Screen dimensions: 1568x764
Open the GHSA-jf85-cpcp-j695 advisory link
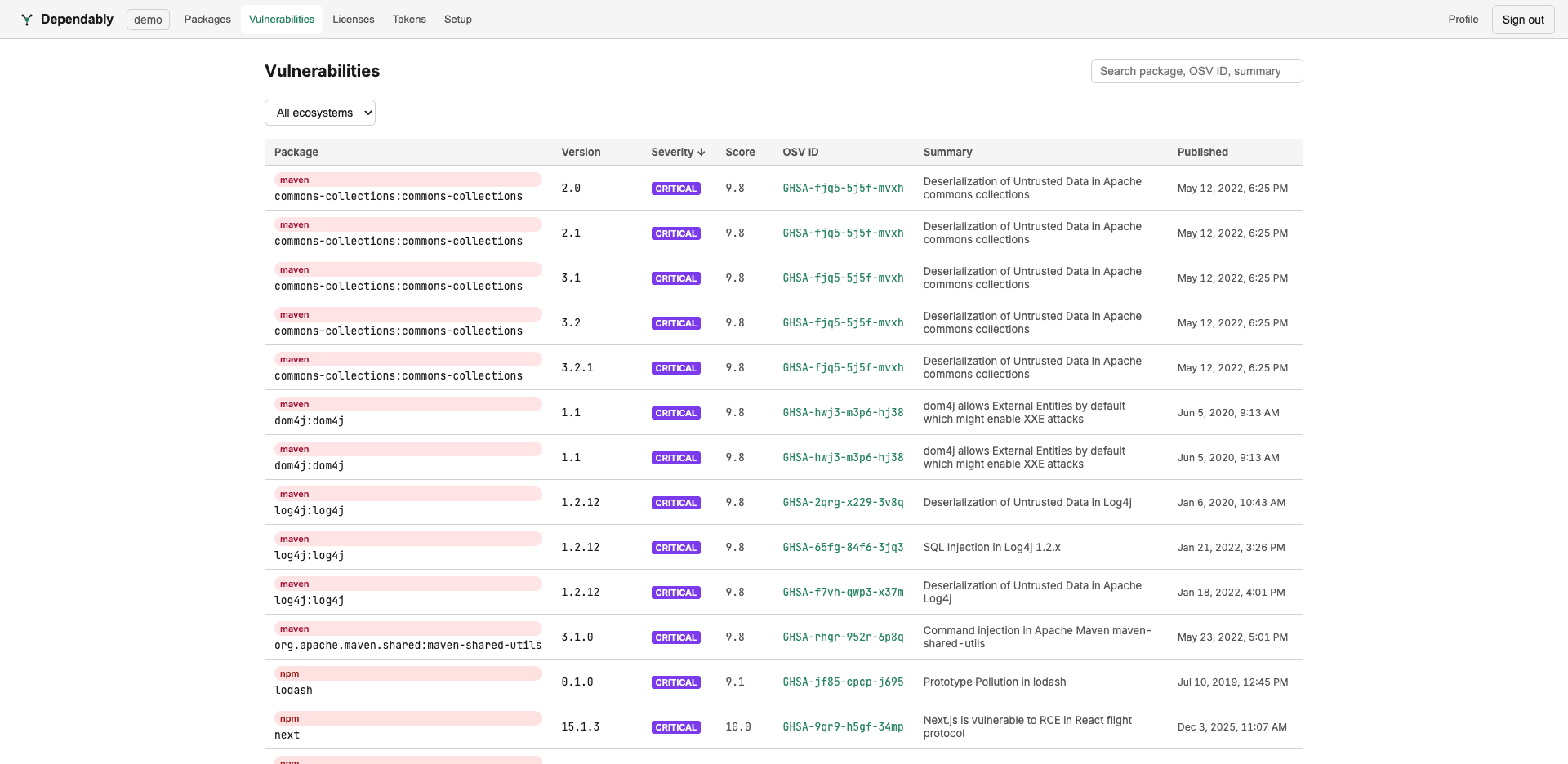click(843, 682)
